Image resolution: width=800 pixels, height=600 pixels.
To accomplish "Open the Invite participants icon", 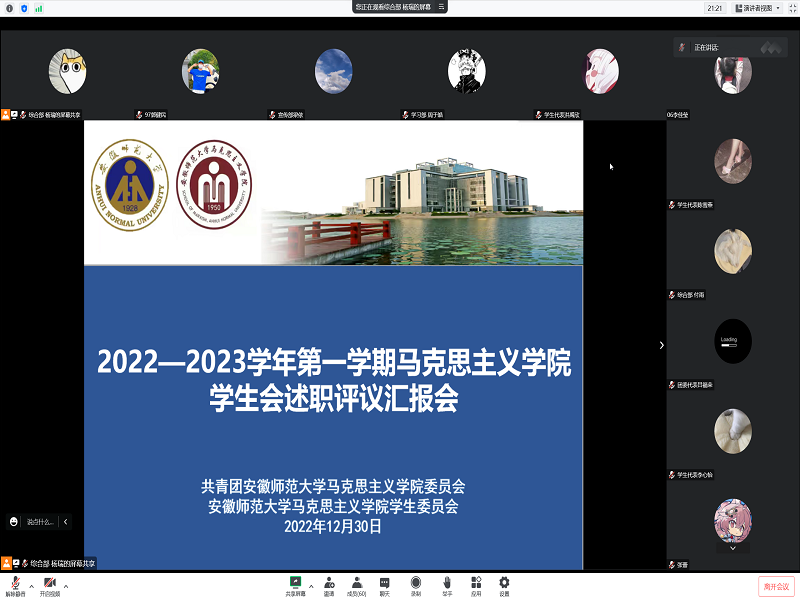I will point(328,583).
